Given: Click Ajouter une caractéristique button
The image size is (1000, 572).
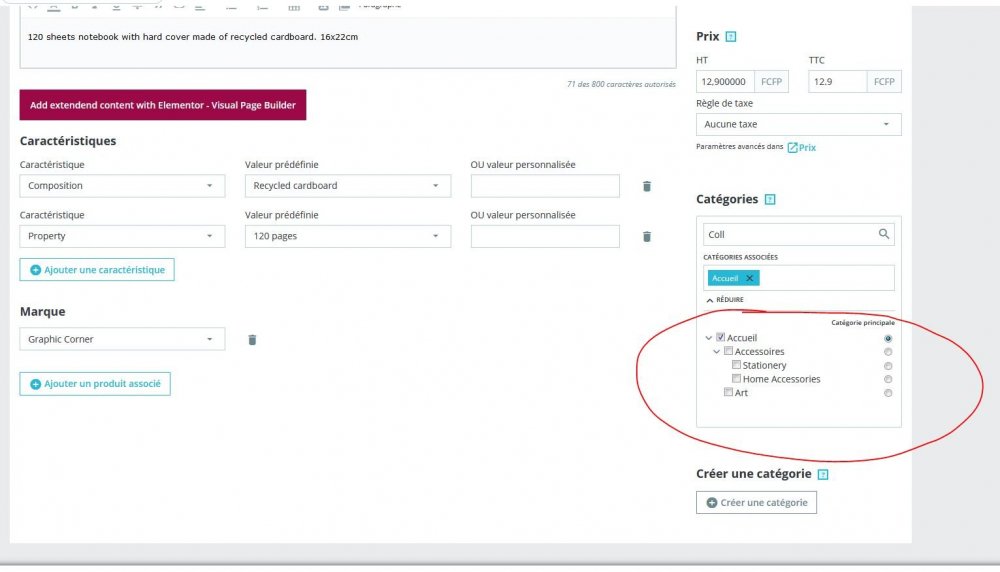Looking at the screenshot, I should 97,270.
